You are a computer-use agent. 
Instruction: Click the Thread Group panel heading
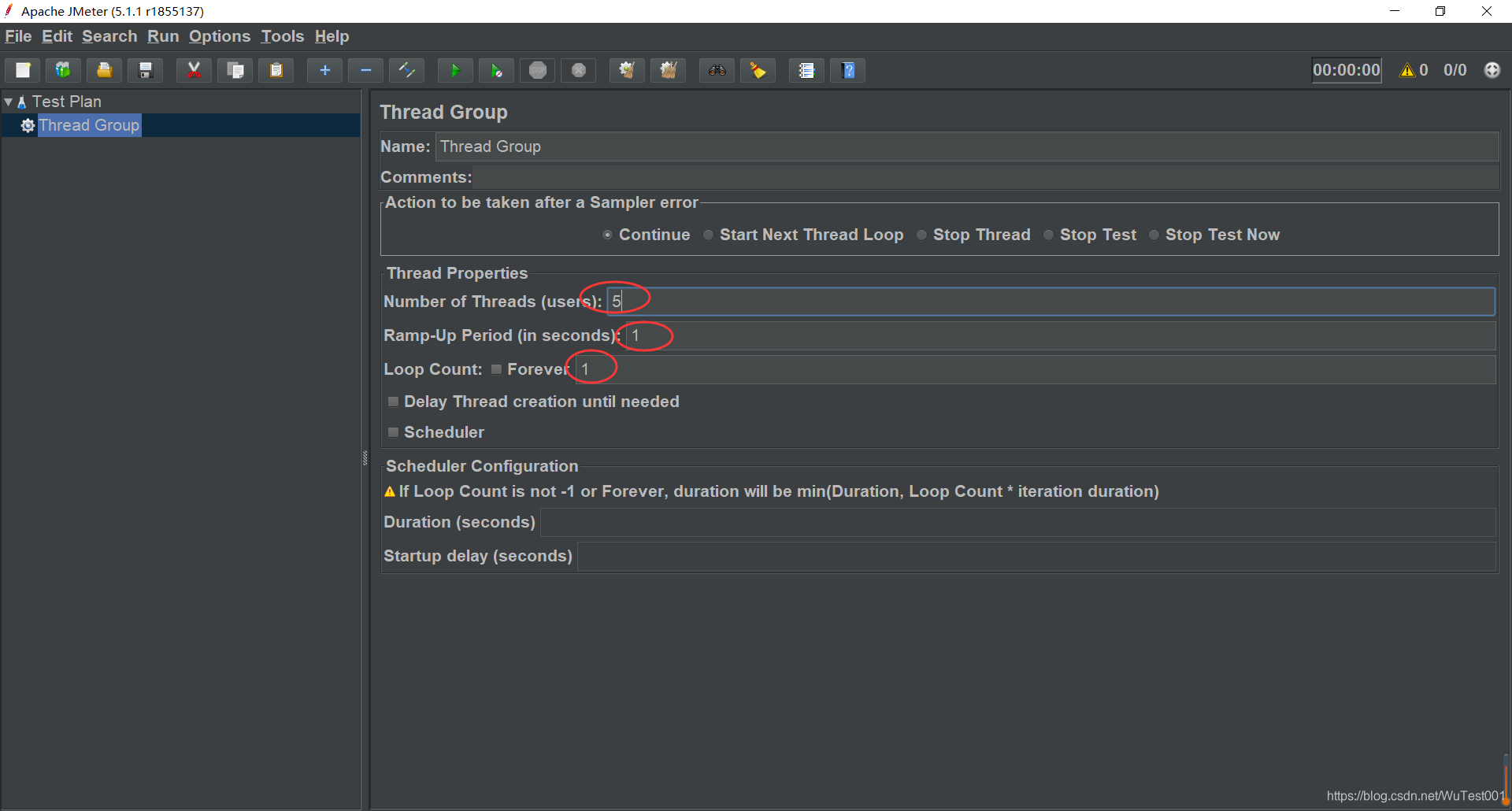tap(443, 112)
